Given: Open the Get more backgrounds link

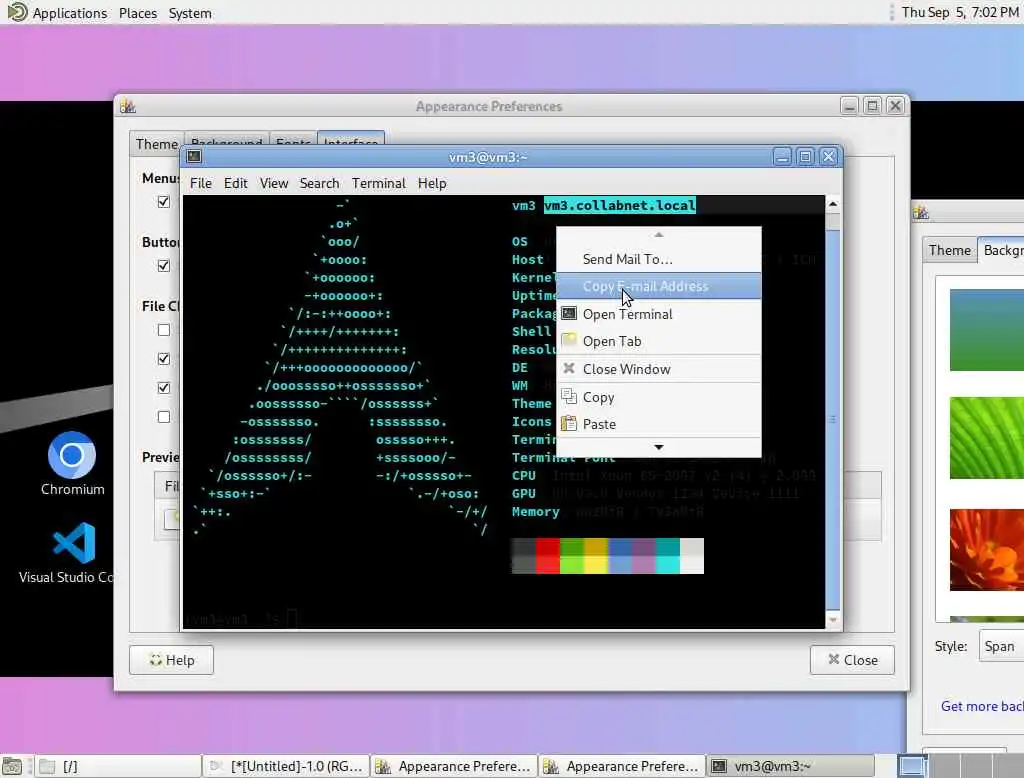Looking at the screenshot, I should point(982,706).
